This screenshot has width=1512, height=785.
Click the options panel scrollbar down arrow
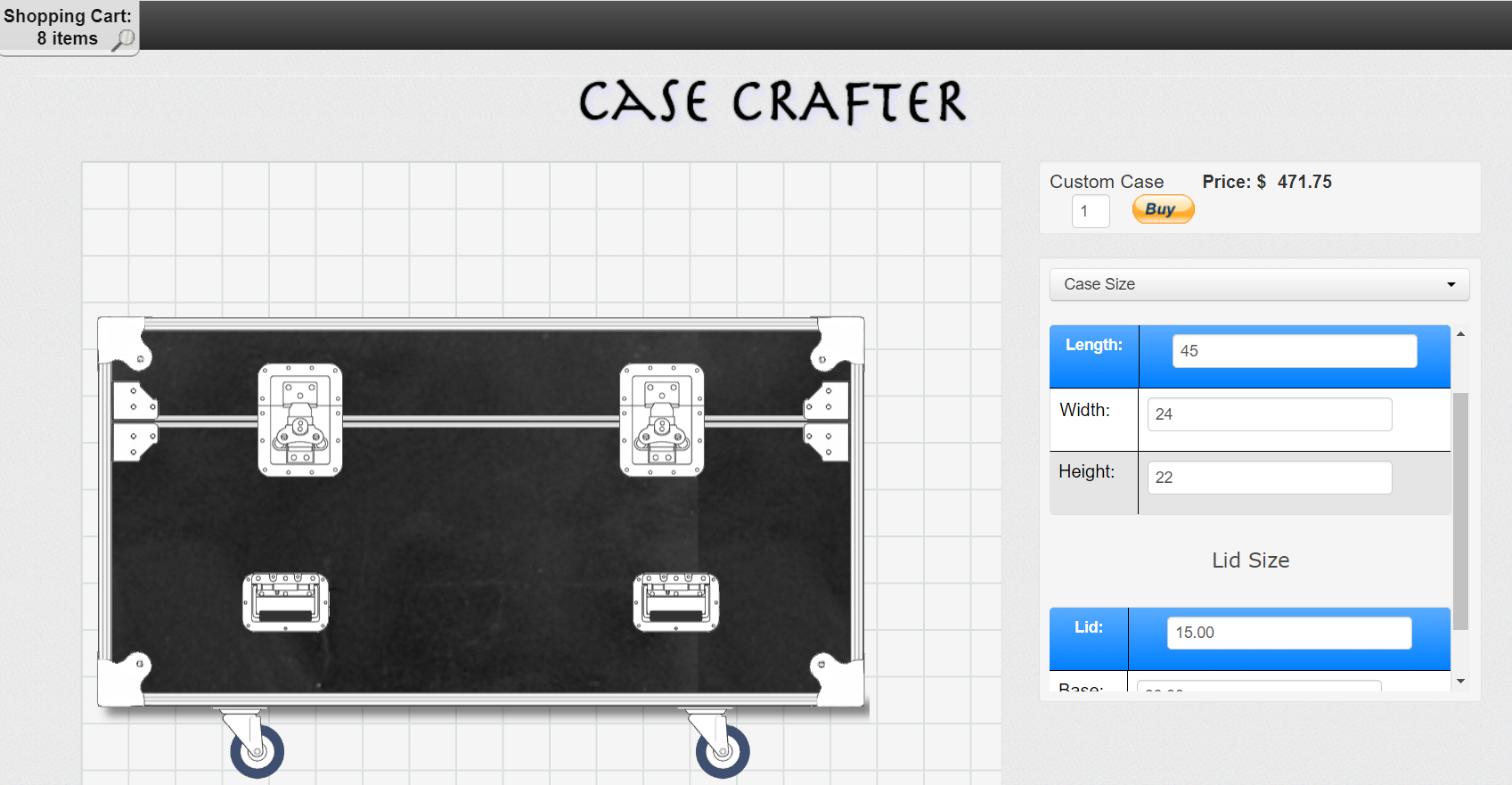click(x=1460, y=682)
